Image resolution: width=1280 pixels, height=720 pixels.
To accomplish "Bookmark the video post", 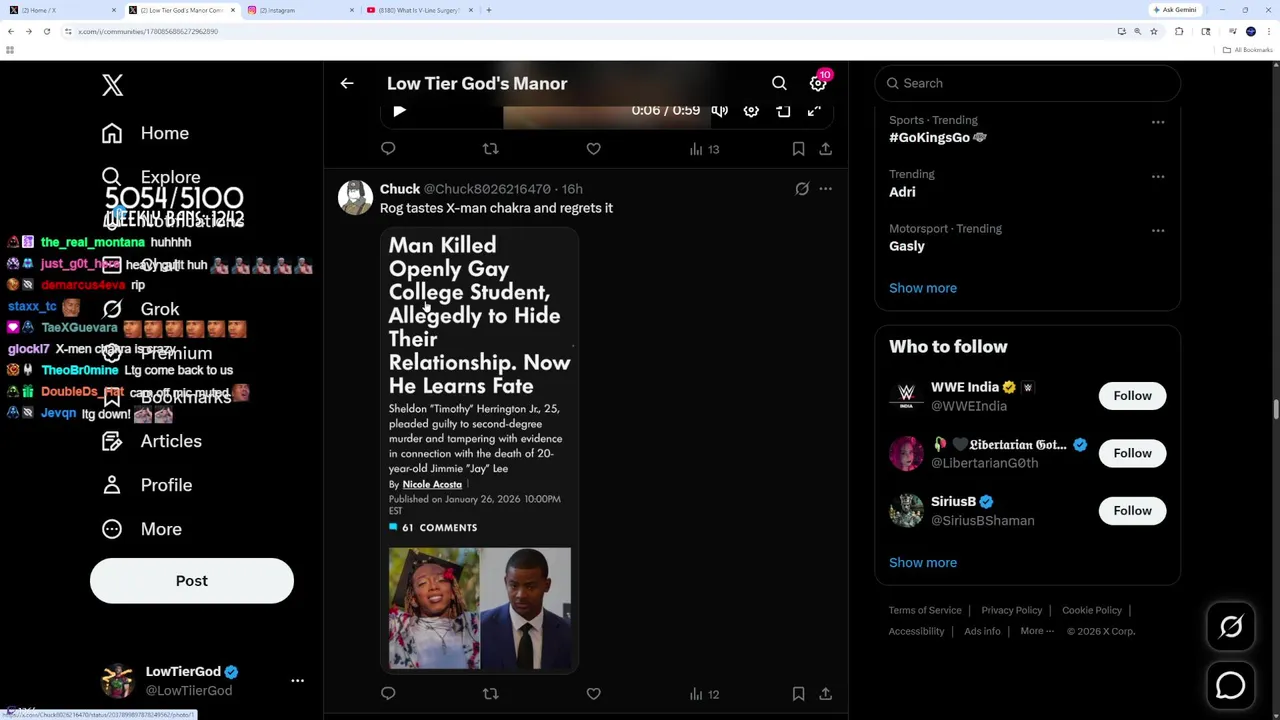I will (x=798, y=149).
